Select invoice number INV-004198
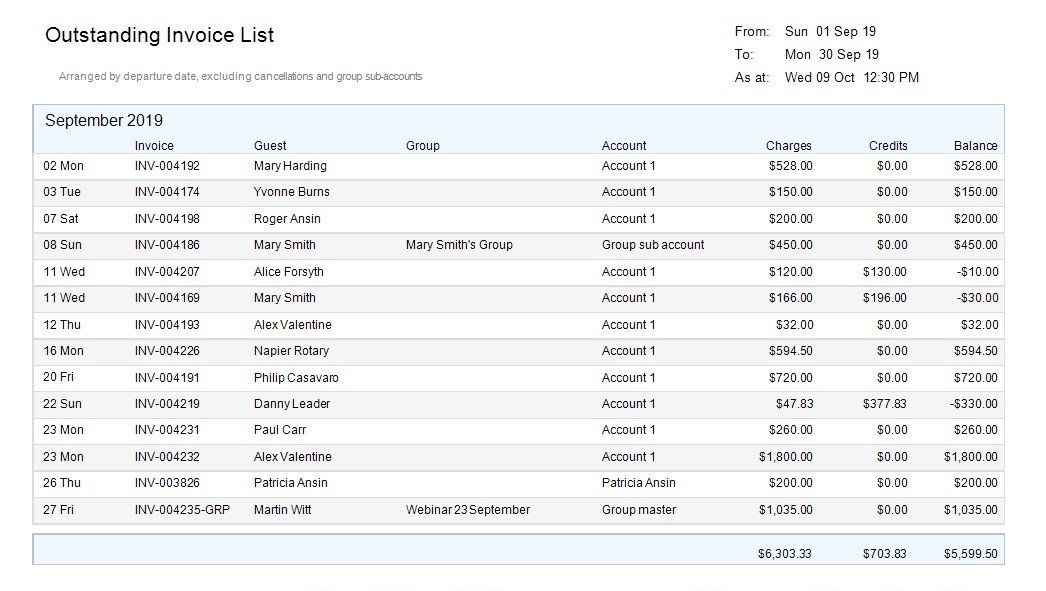The width and height of the screenshot is (1046, 591). [167, 219]
